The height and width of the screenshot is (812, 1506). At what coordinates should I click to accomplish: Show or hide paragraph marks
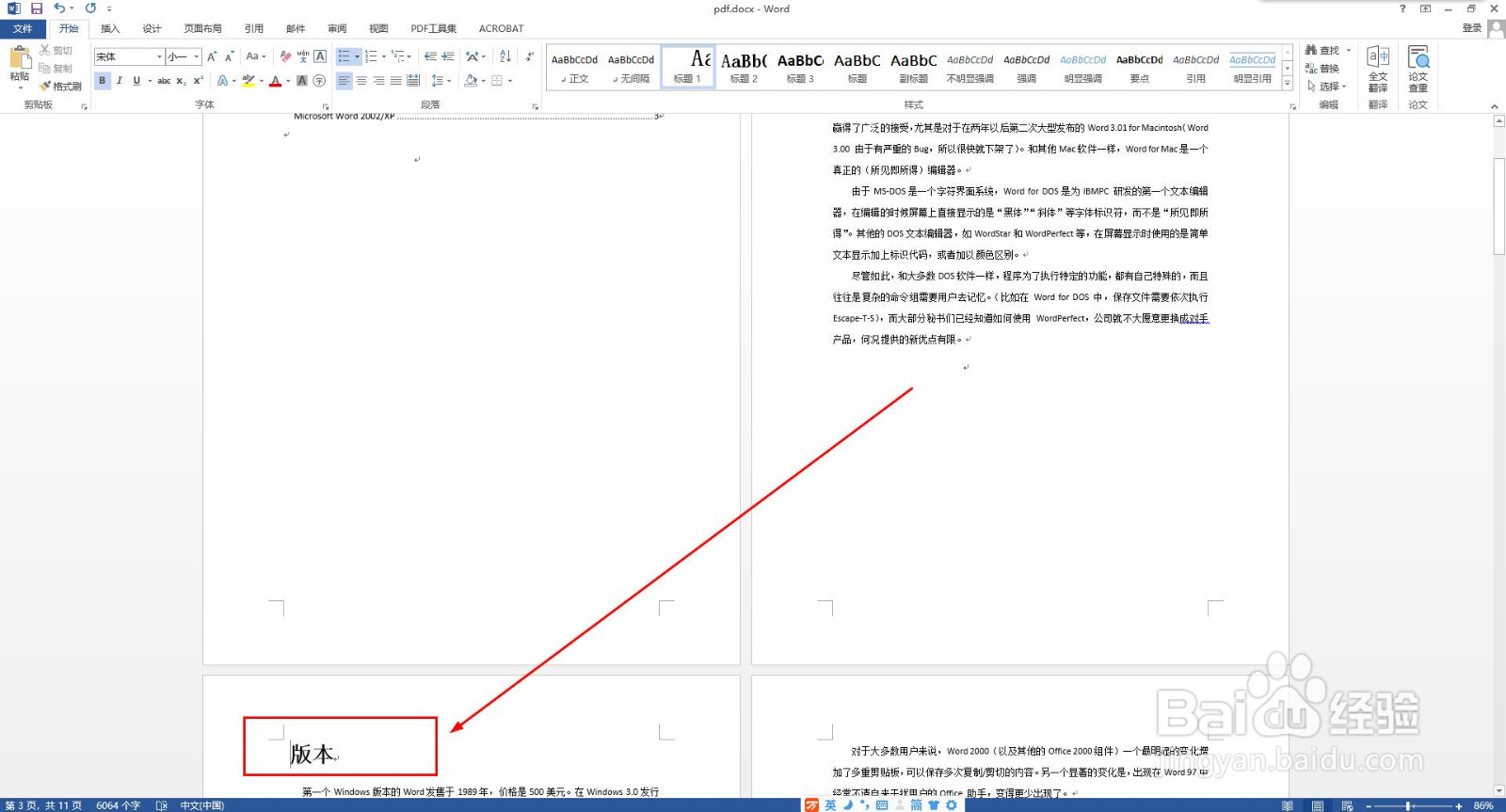click(530, 56)
